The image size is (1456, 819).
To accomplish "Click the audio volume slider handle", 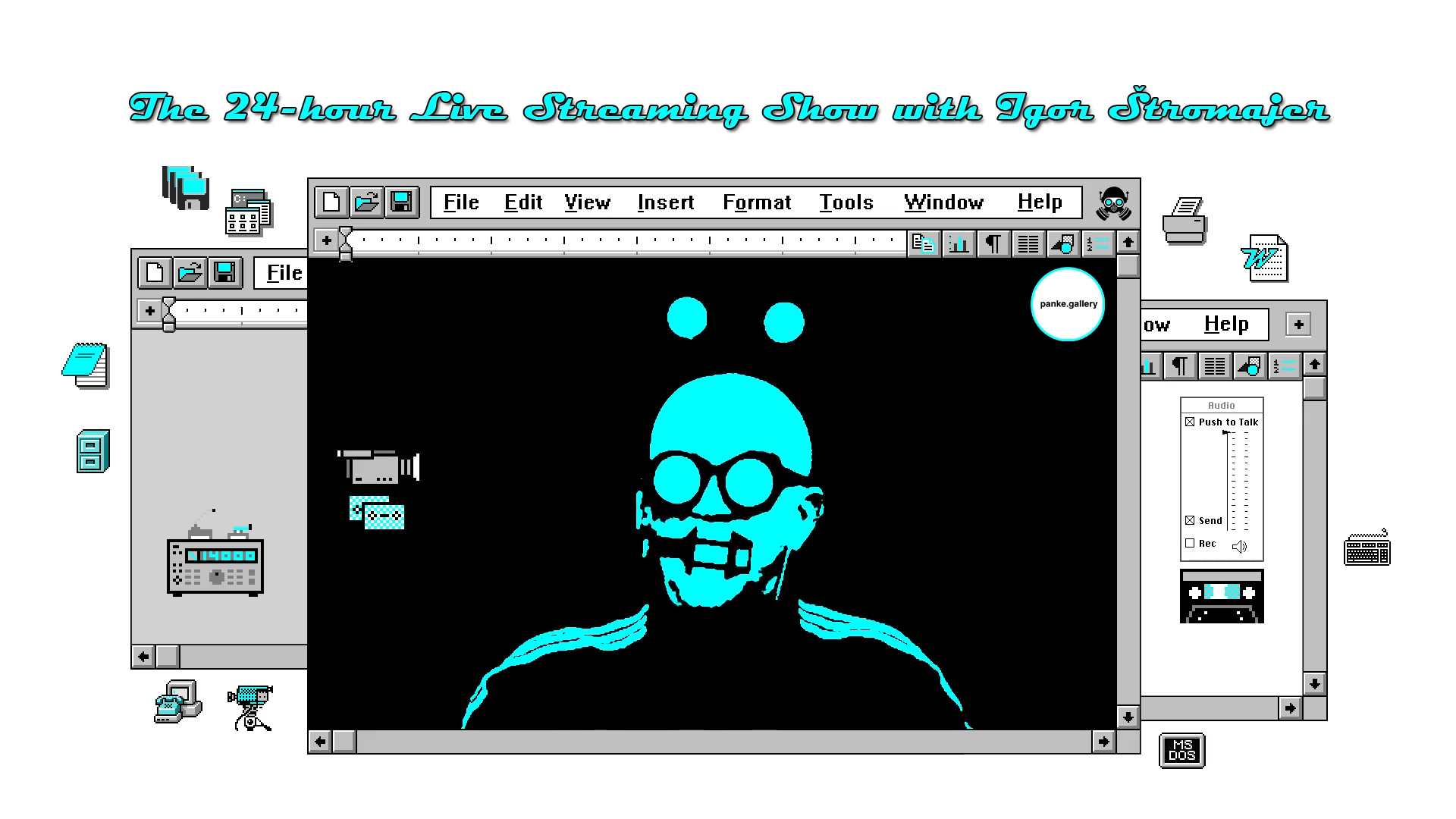I will [x=1226, y=432].
